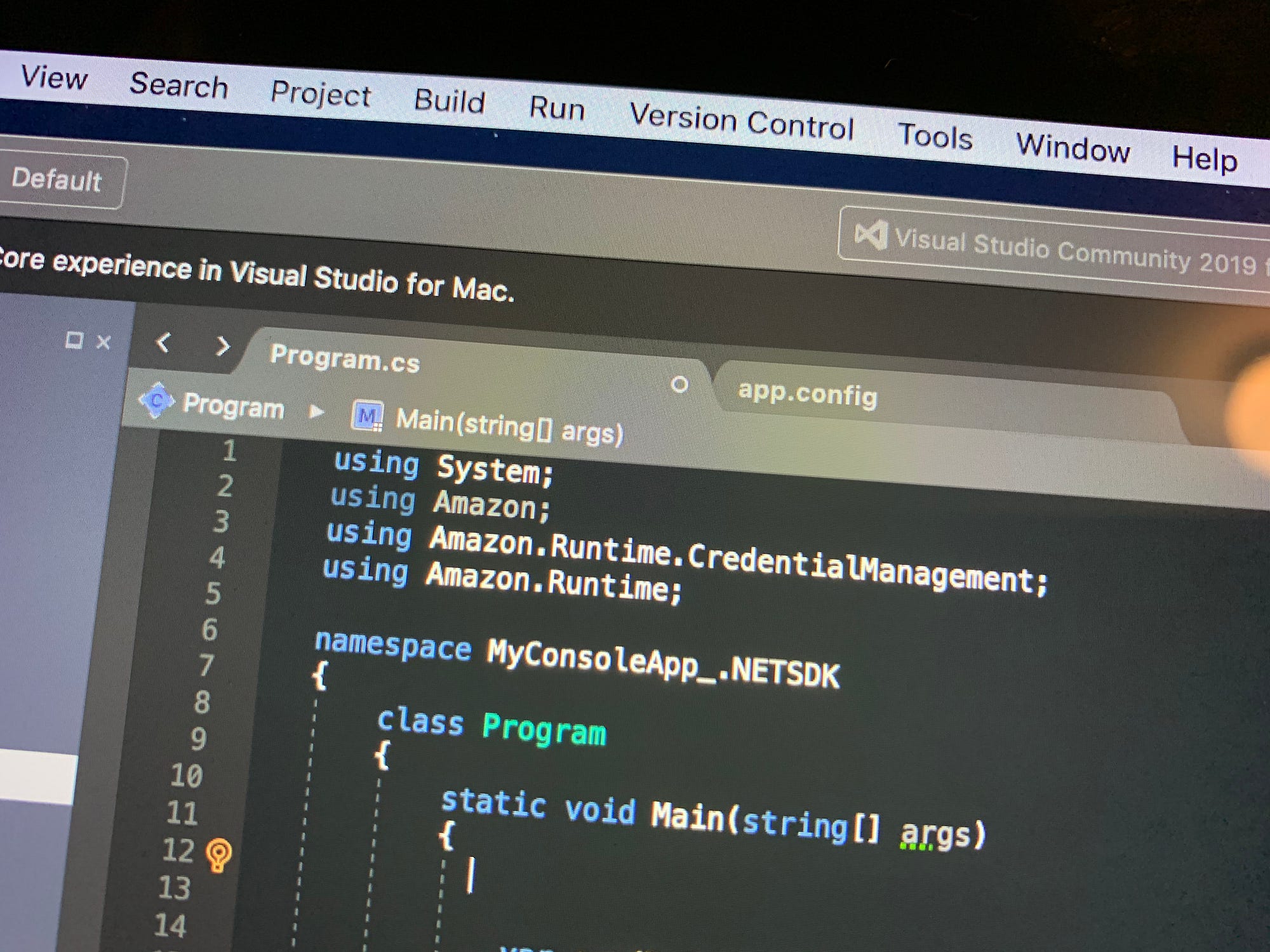
Task: Open the View menu
Action: (53, 77)
